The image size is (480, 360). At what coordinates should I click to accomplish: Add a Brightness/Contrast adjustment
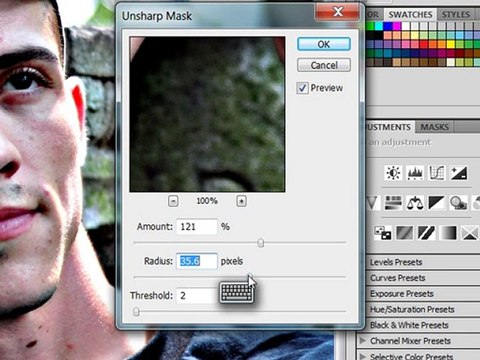(x=393, y=173)
